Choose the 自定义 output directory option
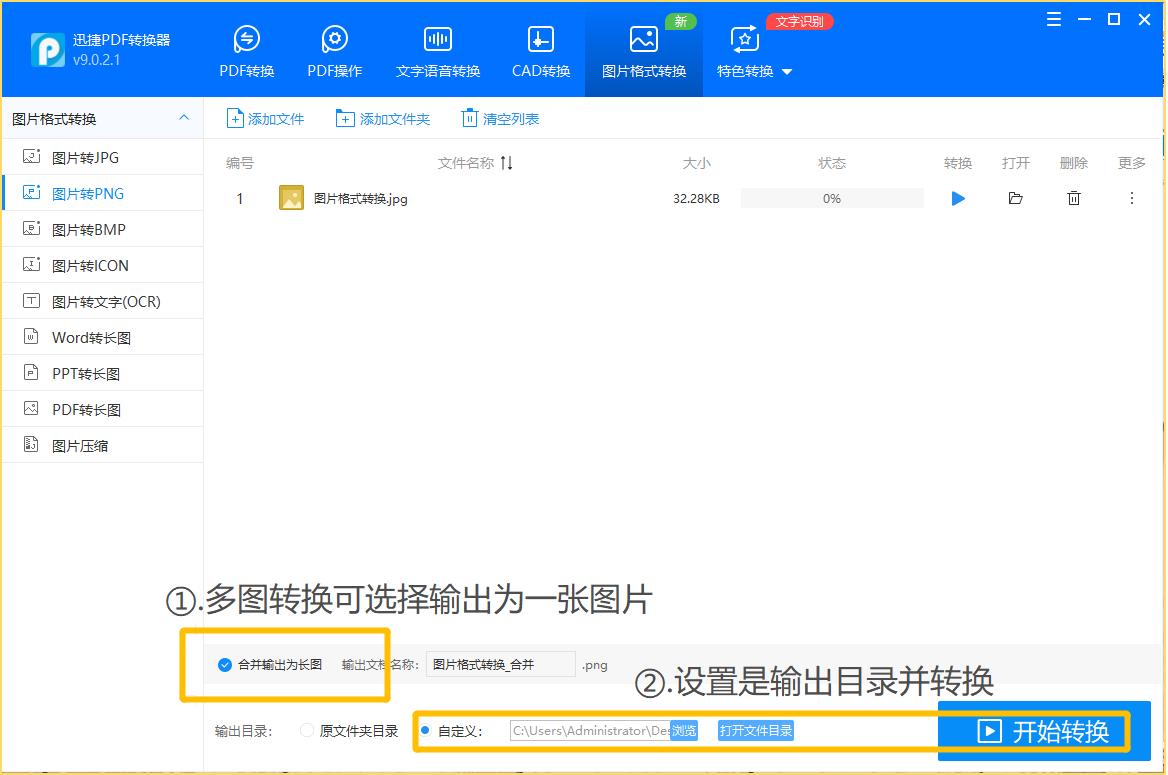The height and width of the screenshot is (775, 1168). [x=428, y=731]
